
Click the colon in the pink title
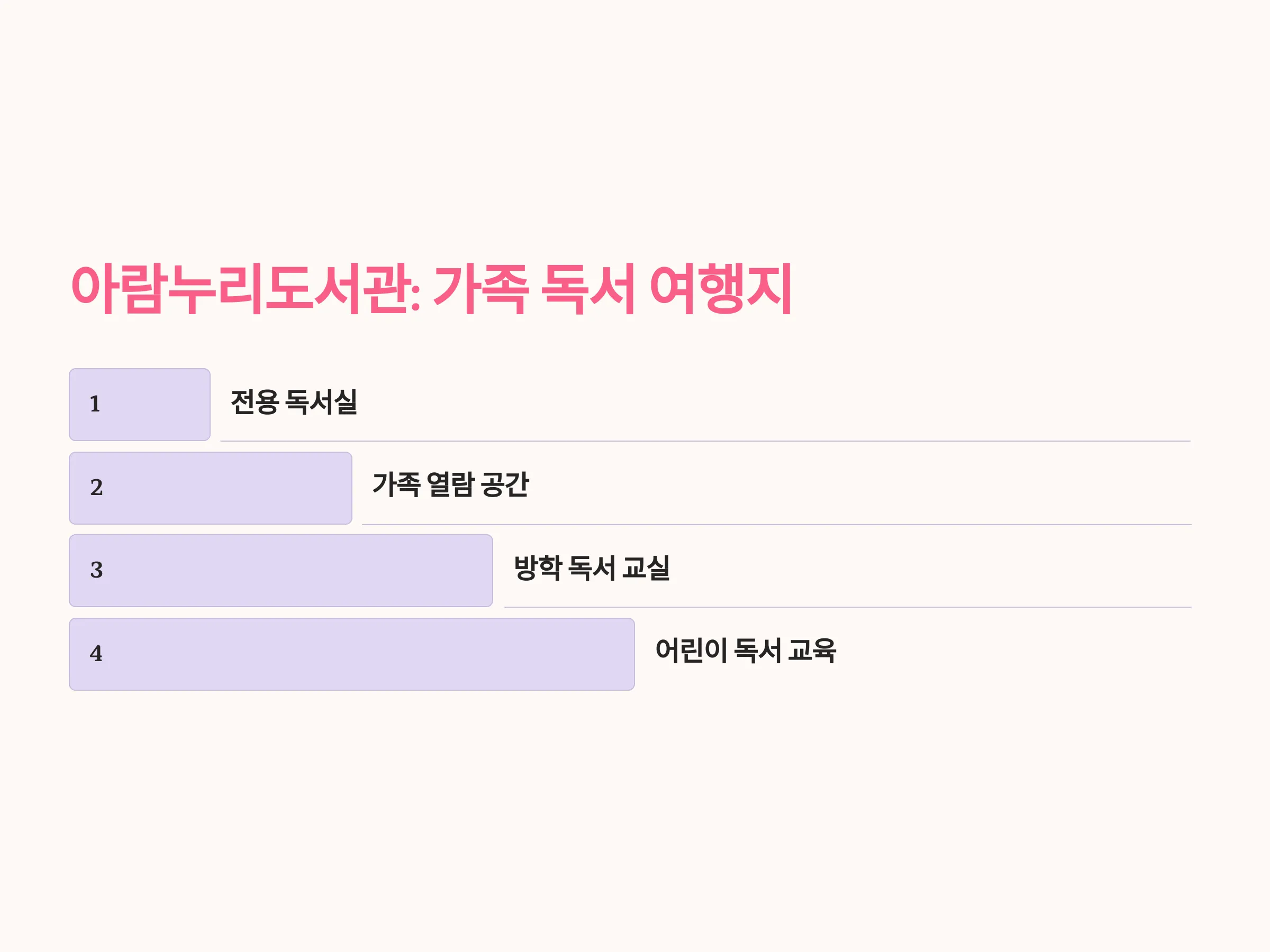(416, 297)
